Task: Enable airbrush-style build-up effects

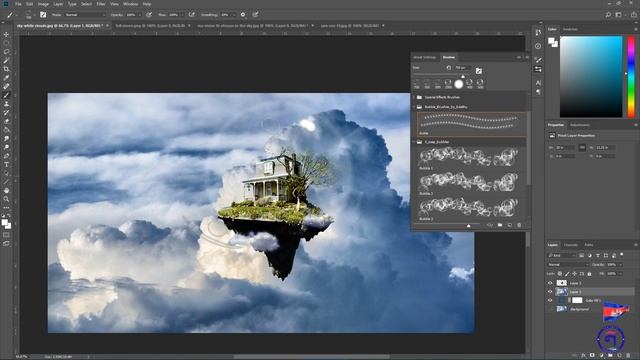Action: 192,15
